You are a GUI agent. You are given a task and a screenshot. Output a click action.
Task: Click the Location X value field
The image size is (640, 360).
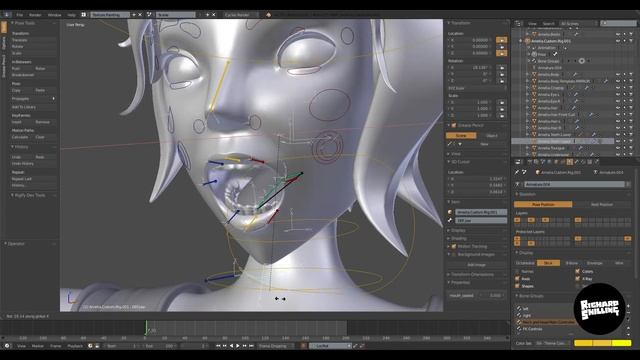pyautogui.click(x=471, y=40)
